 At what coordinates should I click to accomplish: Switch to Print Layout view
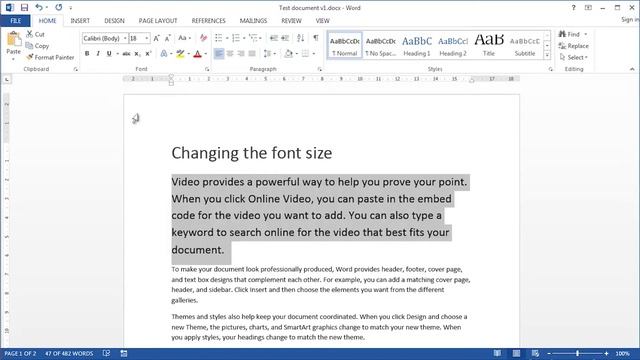[x=516, y=353]
